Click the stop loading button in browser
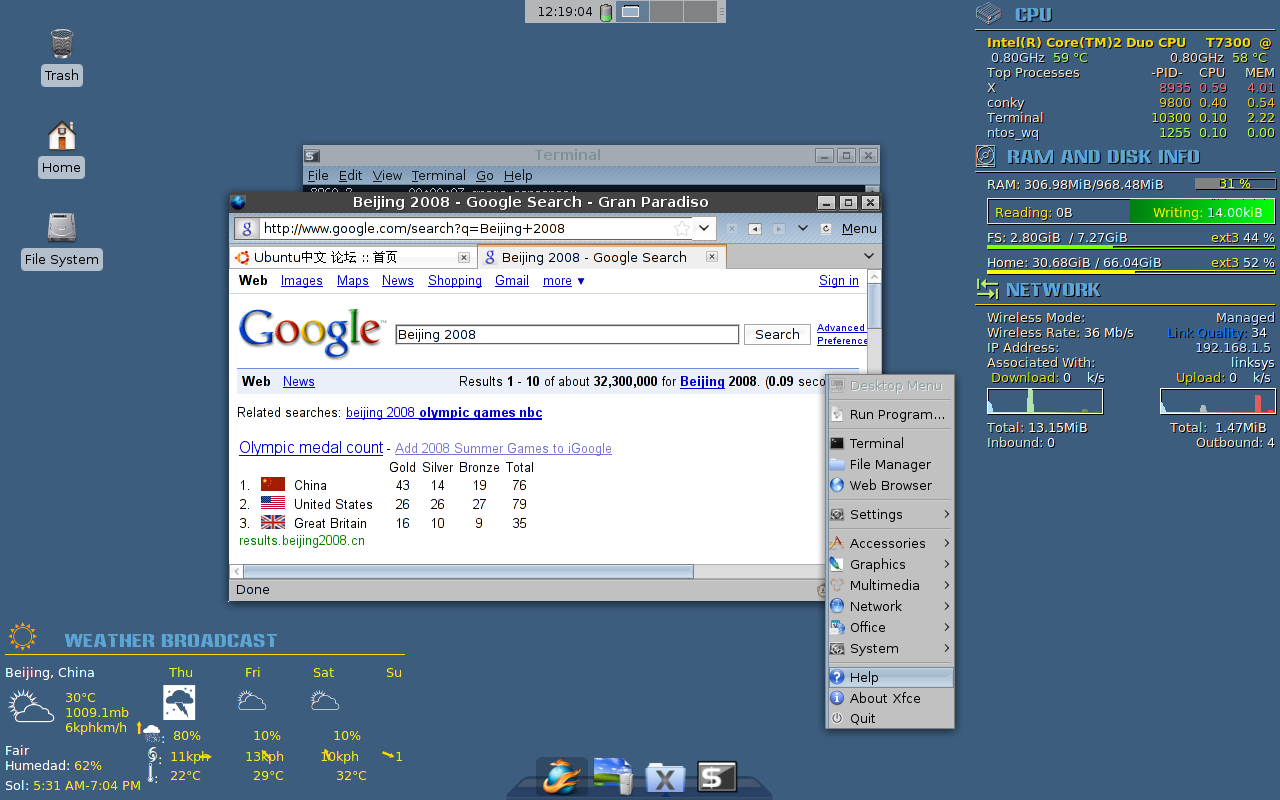Viewport: 1280px width, 800px height. [x=732, y=229]
